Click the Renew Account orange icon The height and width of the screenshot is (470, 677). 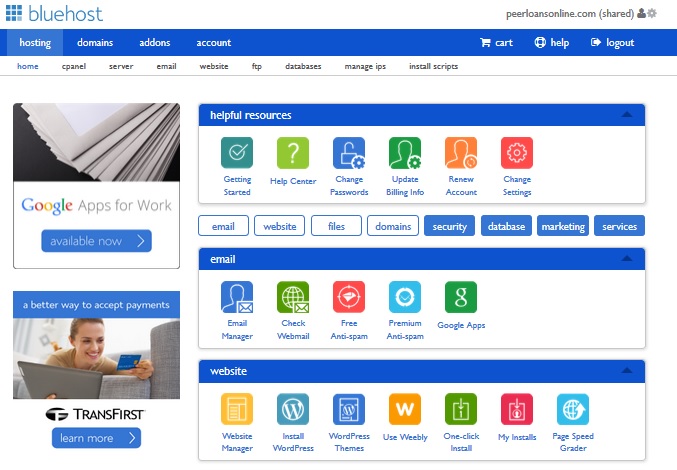[461, 152]
